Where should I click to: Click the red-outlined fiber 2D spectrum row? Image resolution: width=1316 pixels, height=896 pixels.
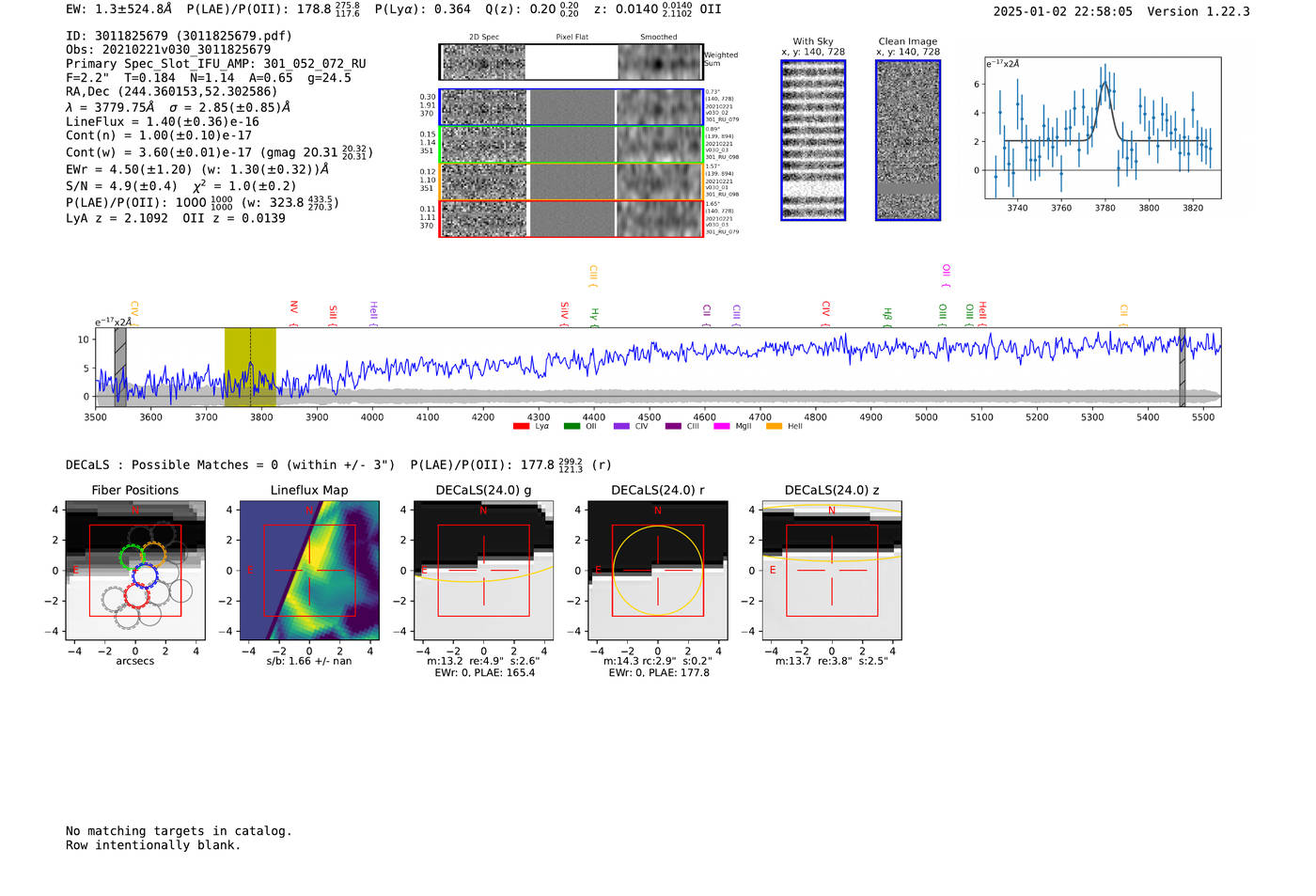[x=572, y=218]
